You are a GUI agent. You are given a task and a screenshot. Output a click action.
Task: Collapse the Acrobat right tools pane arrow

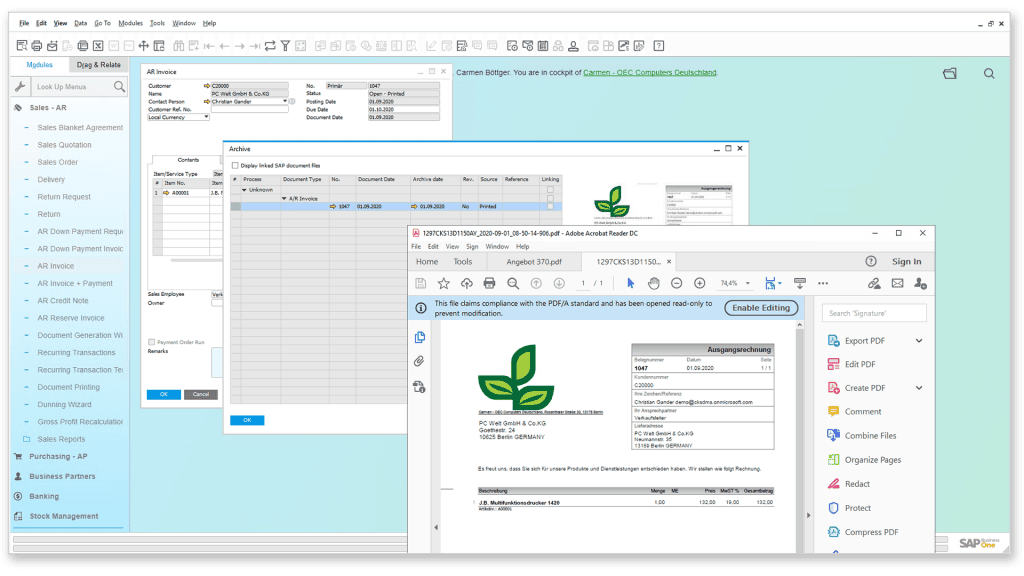click(808, 515)
